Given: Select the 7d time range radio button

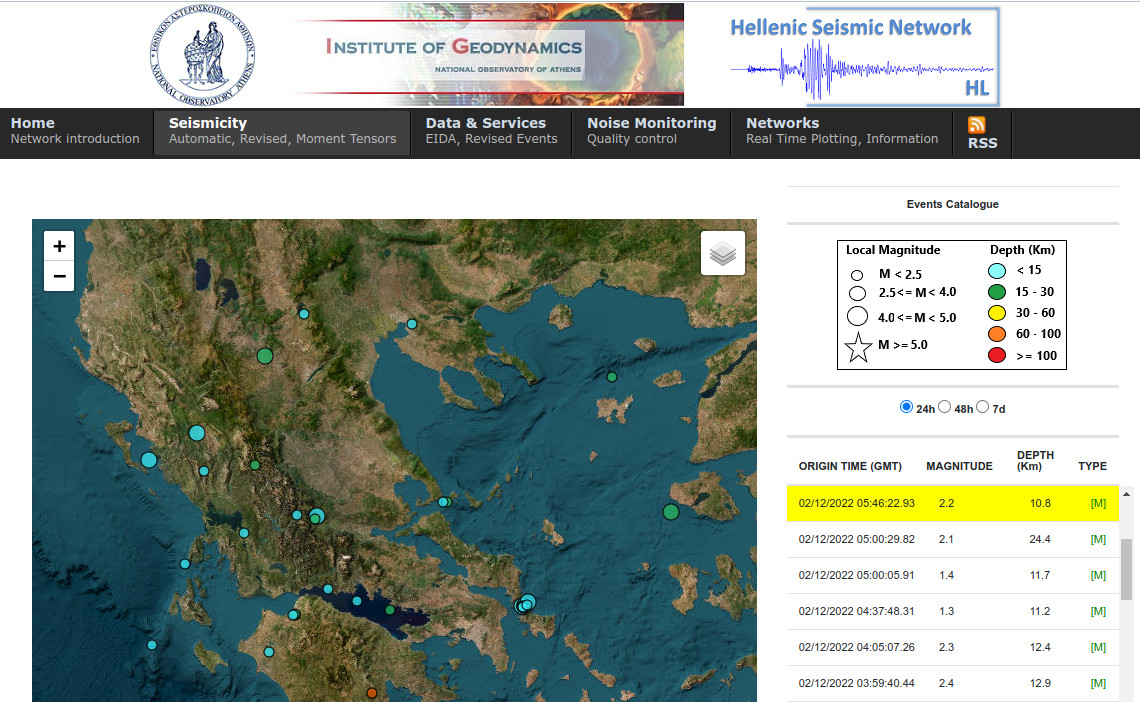Looking at the screenshot, I should [x=983, y=407].
